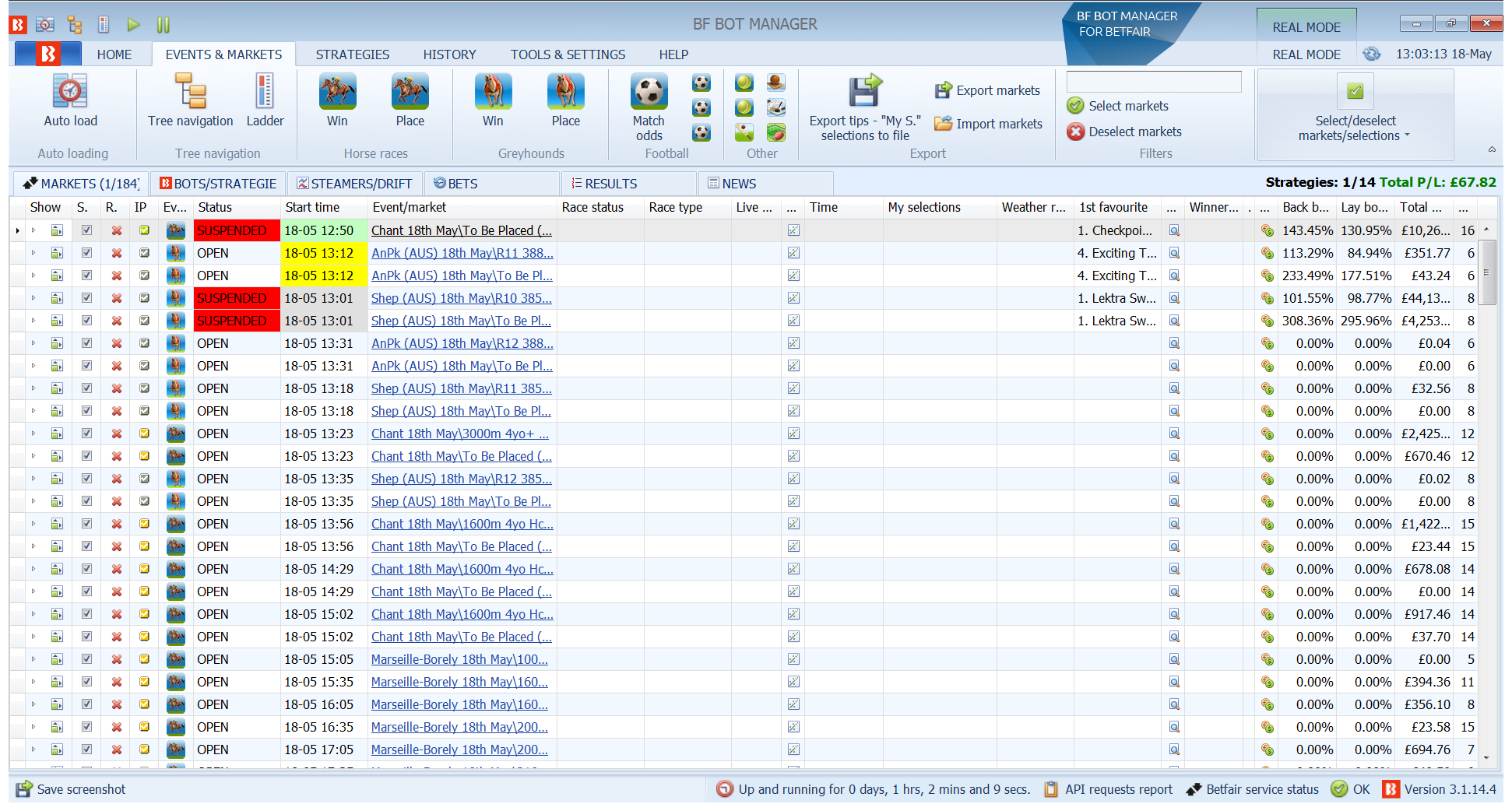The image size is (1512, 811).
Task: Expand Shep R10 385 market row
Action: (x=33, y=298)
